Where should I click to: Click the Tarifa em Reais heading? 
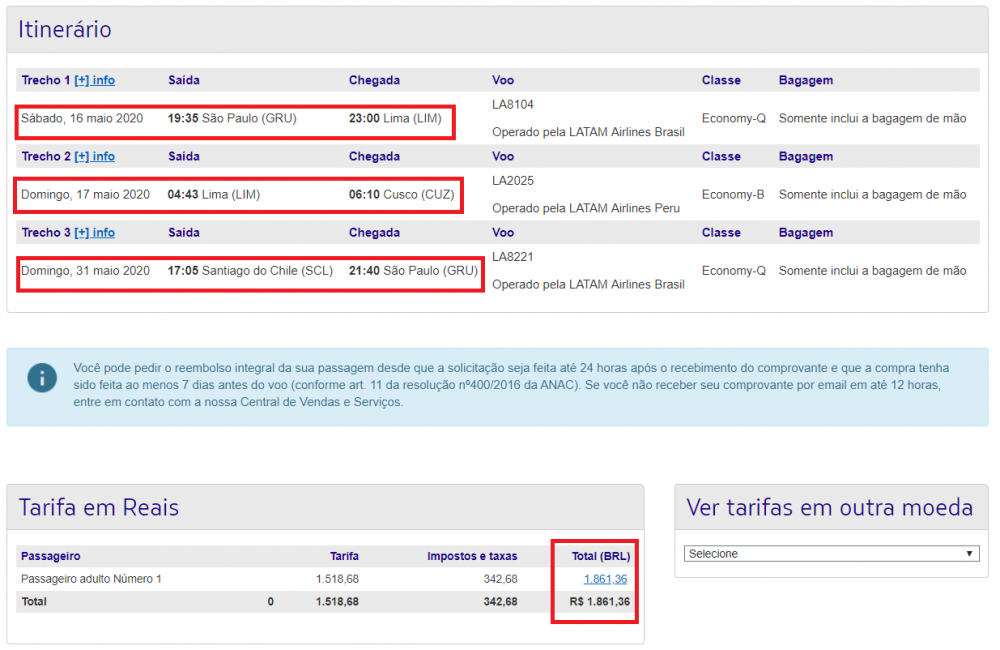[x=99, y=507]
